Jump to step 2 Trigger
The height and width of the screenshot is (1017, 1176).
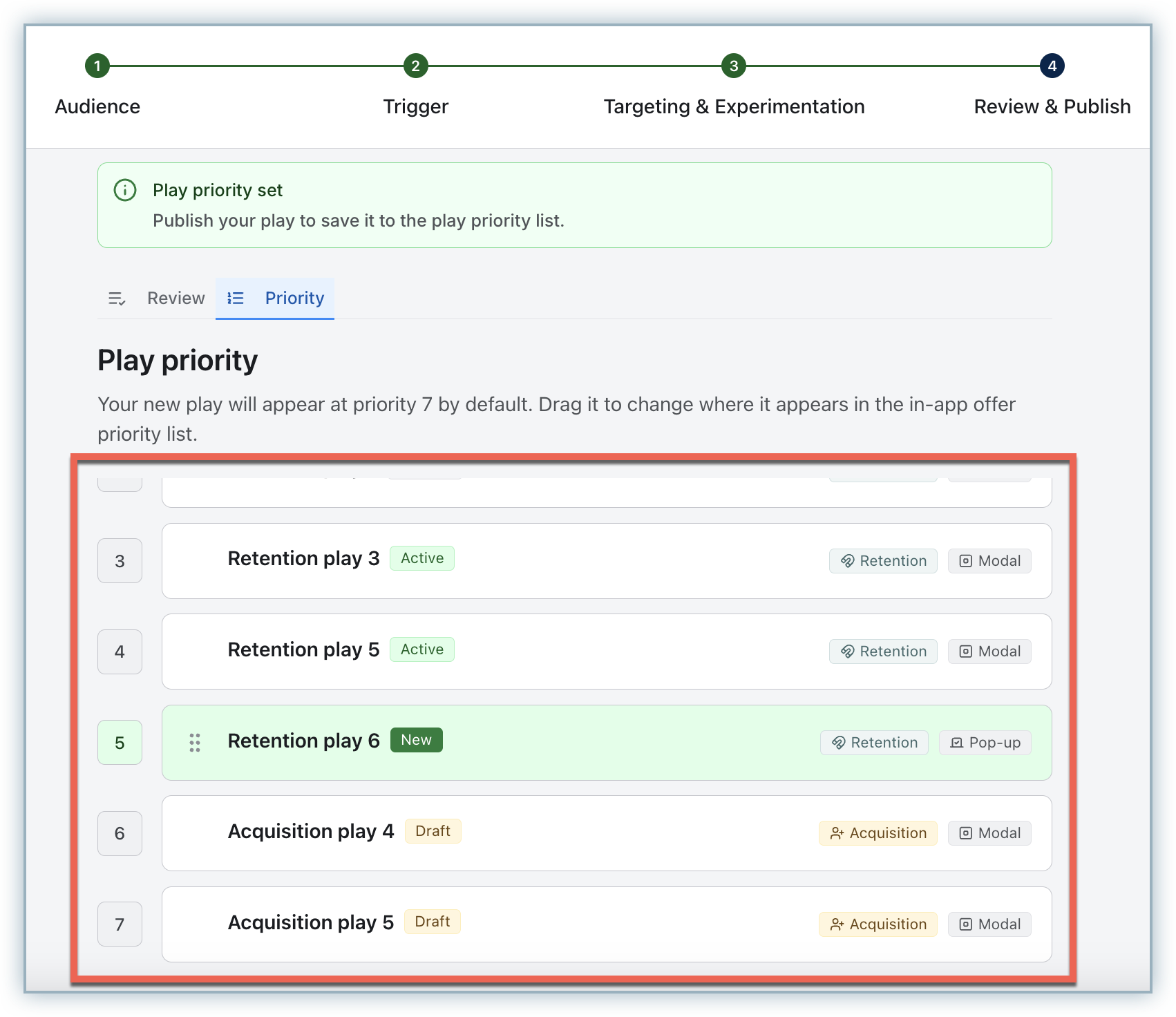coord(416,66)
